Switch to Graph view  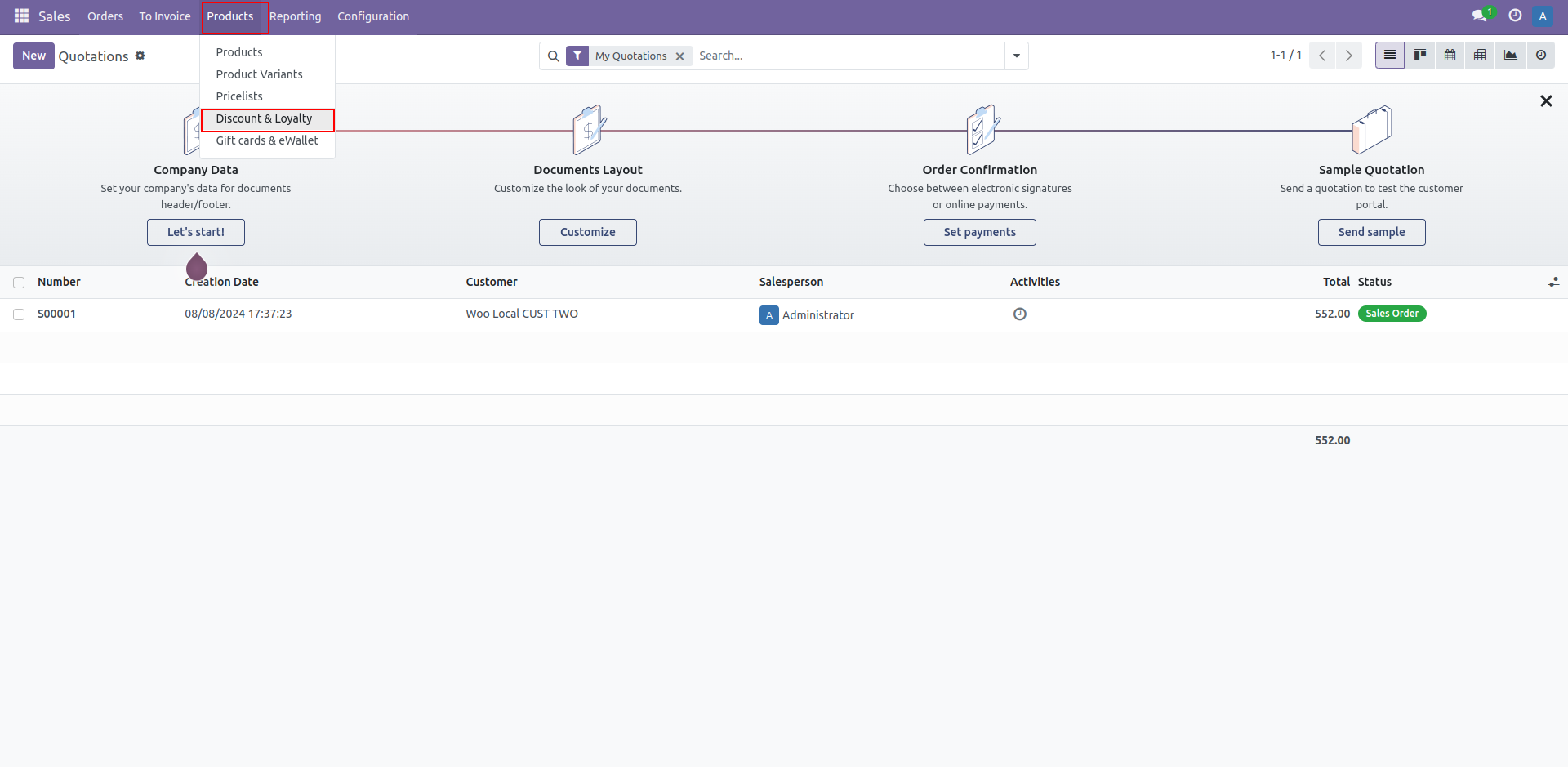click(x=1510, y=56)
